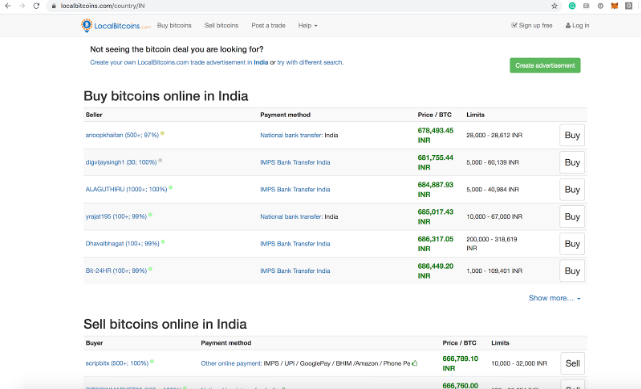Click the browser forward arrow
641x389 pixels.
click(22, 6)
